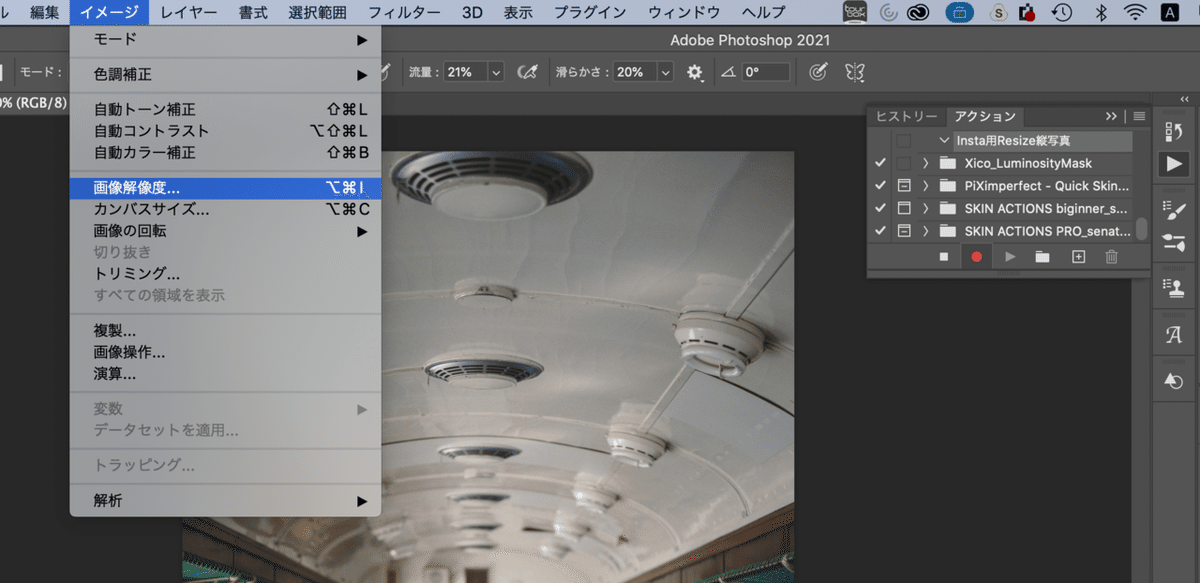Choose 自動トーン補正 menu item
1200x583 pixels.
pos(226,109)
